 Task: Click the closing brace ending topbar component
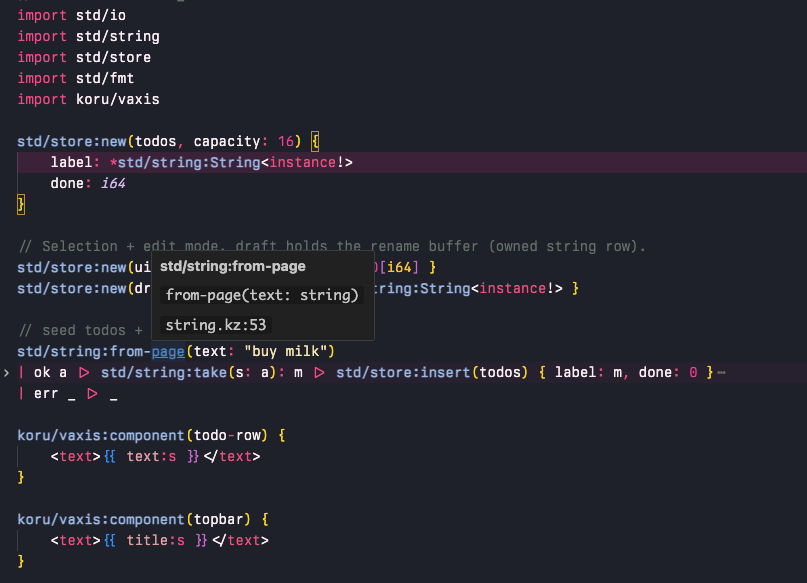click(21, 561)
